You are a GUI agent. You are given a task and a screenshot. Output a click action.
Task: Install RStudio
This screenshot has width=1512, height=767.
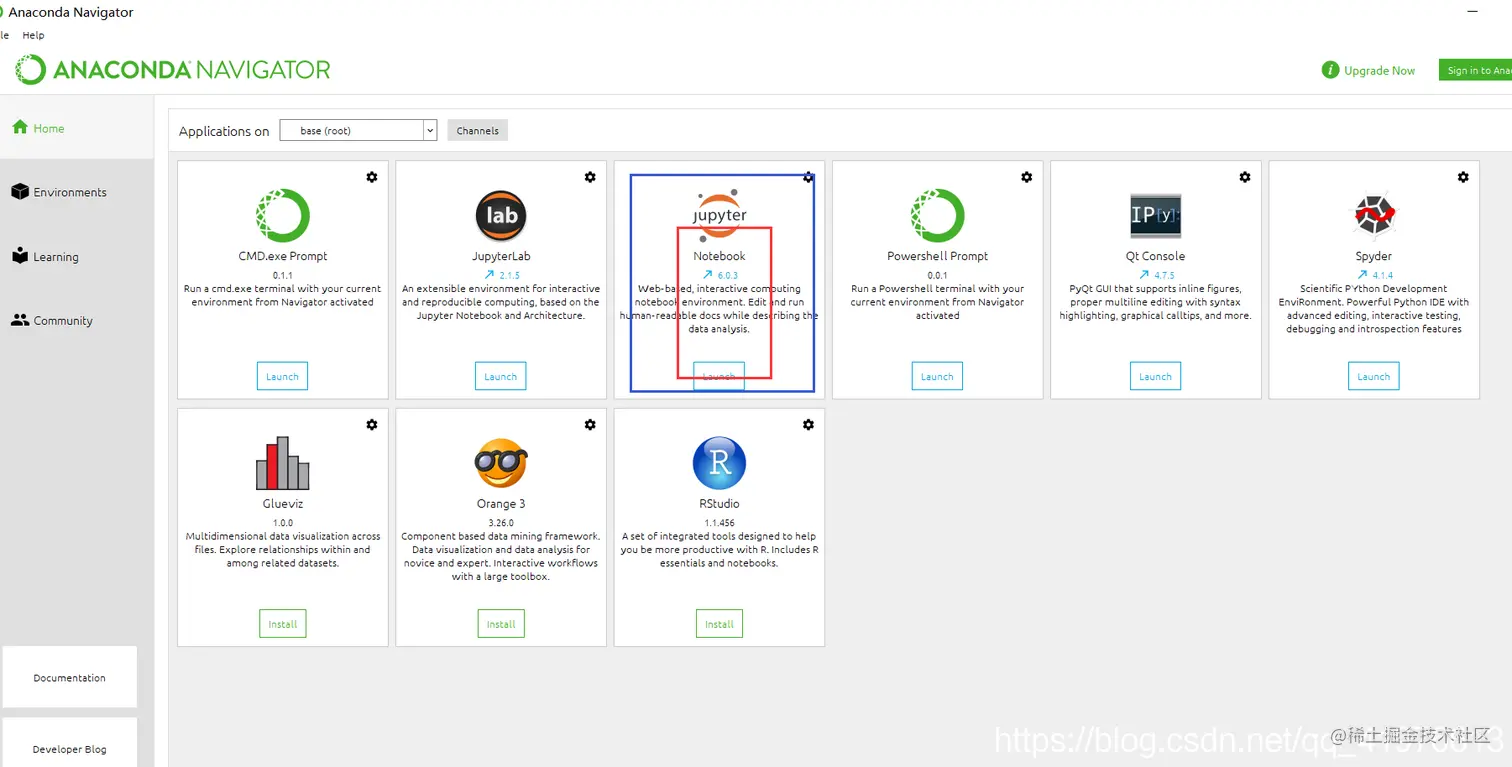[719, 624]
